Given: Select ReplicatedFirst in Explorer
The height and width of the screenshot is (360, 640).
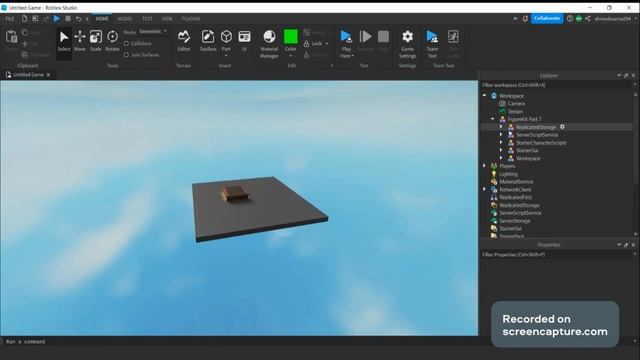Looking at the screenshot, I should coord(516,197).
